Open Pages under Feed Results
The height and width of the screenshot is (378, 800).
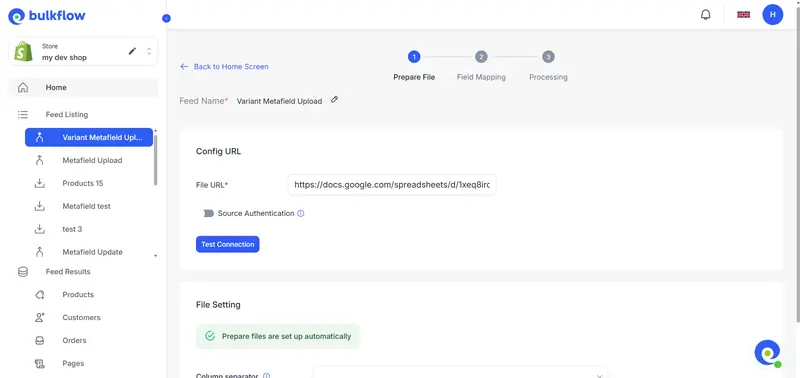pos(73,363)
